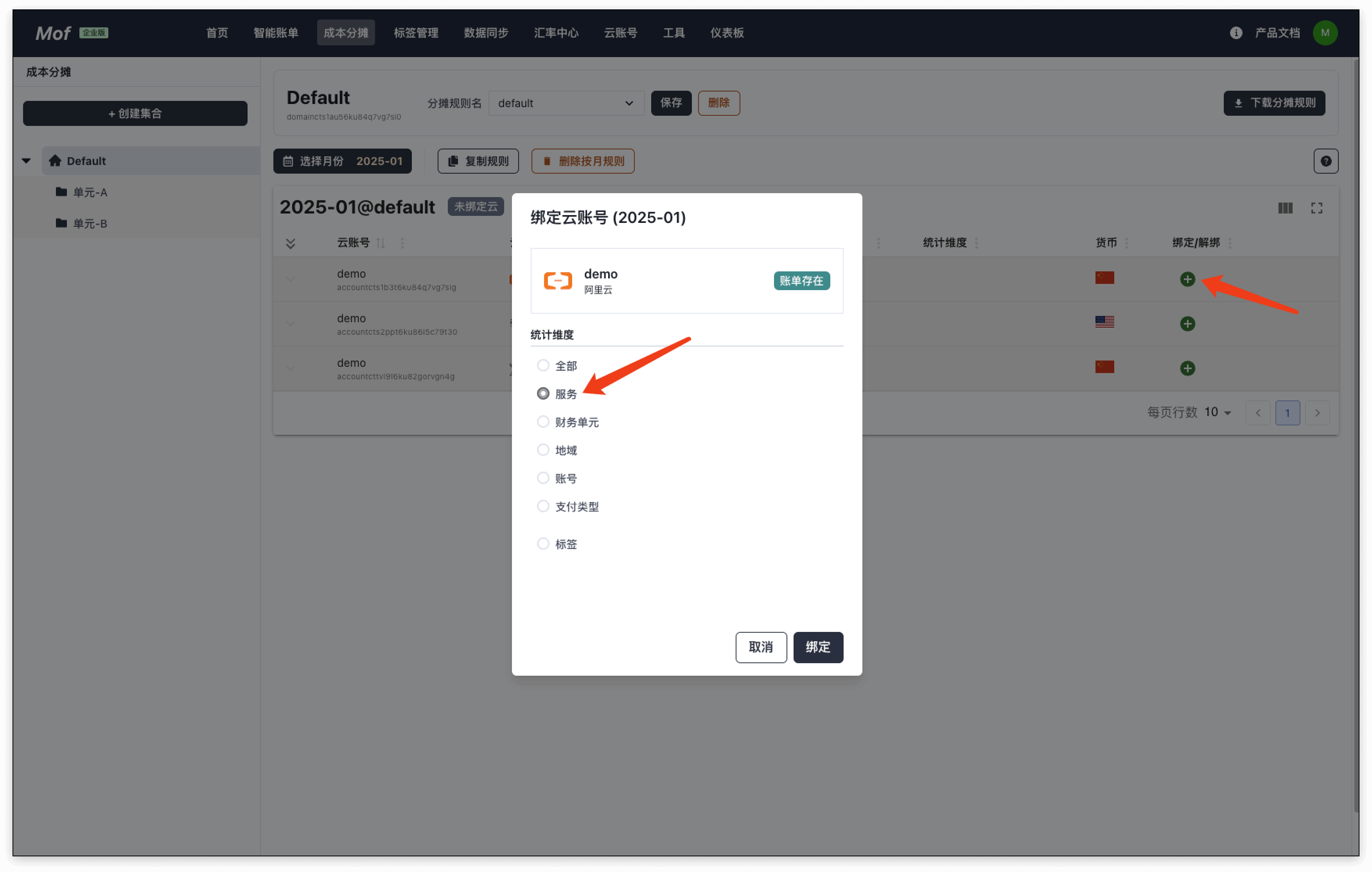Open the green M user avatar
Image resolution: width=1372 pixels, height=872 pixels.
tap(1325, 33)
